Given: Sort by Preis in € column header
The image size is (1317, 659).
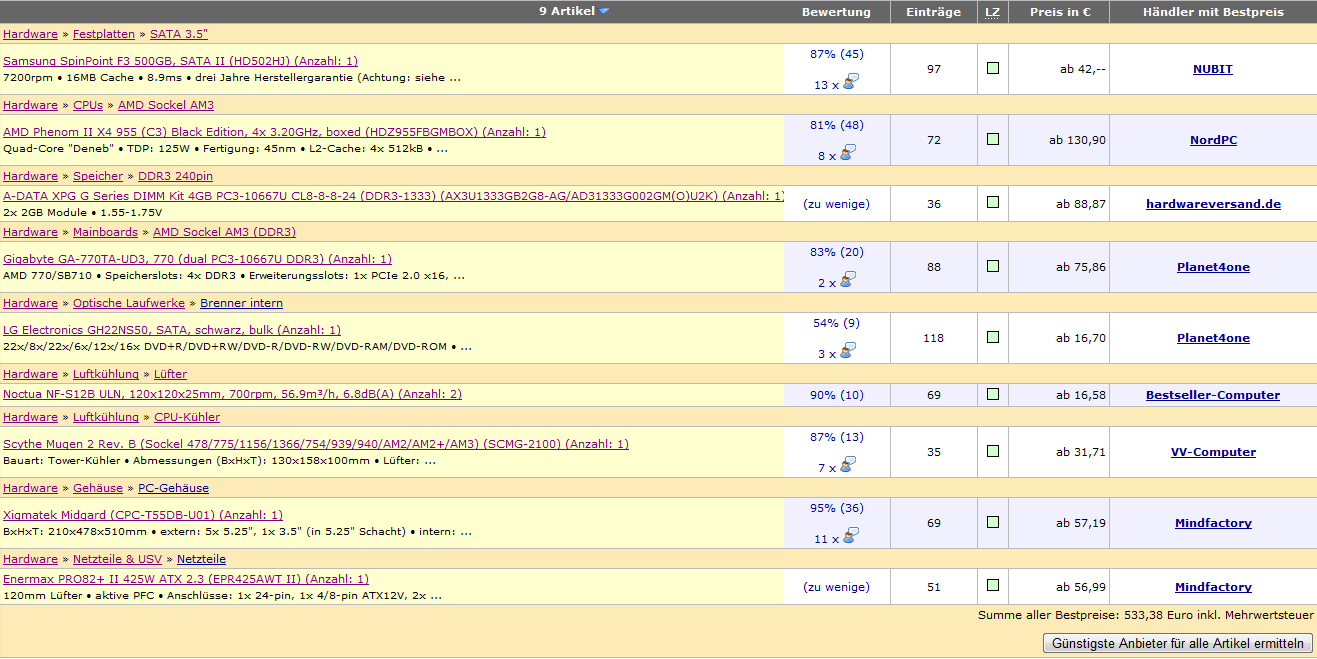Looking at the screenshot, I should tap(1060, 12).
